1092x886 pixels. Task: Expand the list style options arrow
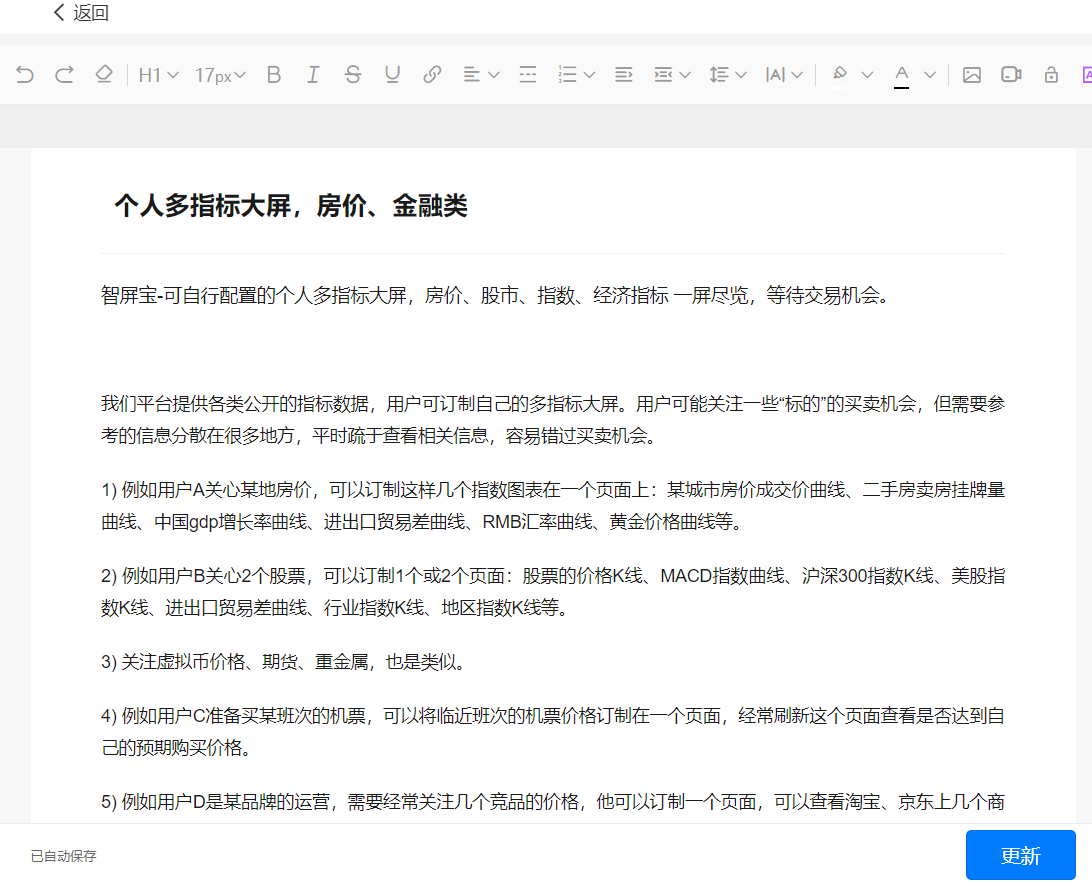coord(589,75)
